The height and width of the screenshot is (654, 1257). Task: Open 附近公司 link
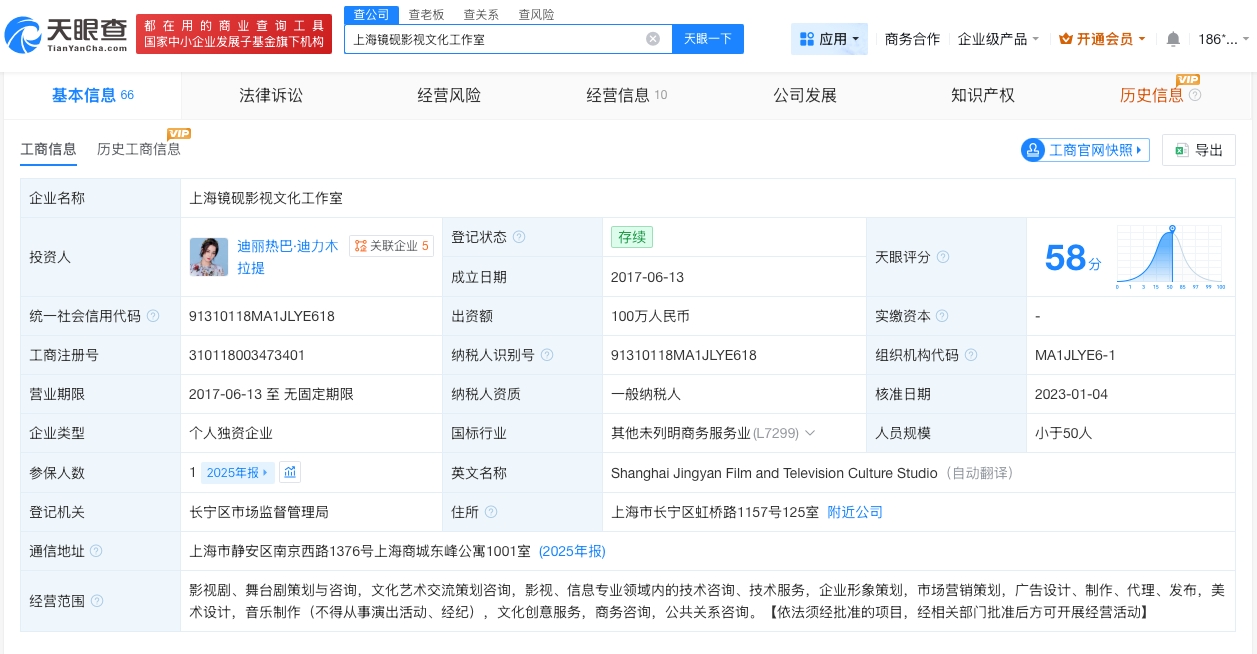(855, 512)
